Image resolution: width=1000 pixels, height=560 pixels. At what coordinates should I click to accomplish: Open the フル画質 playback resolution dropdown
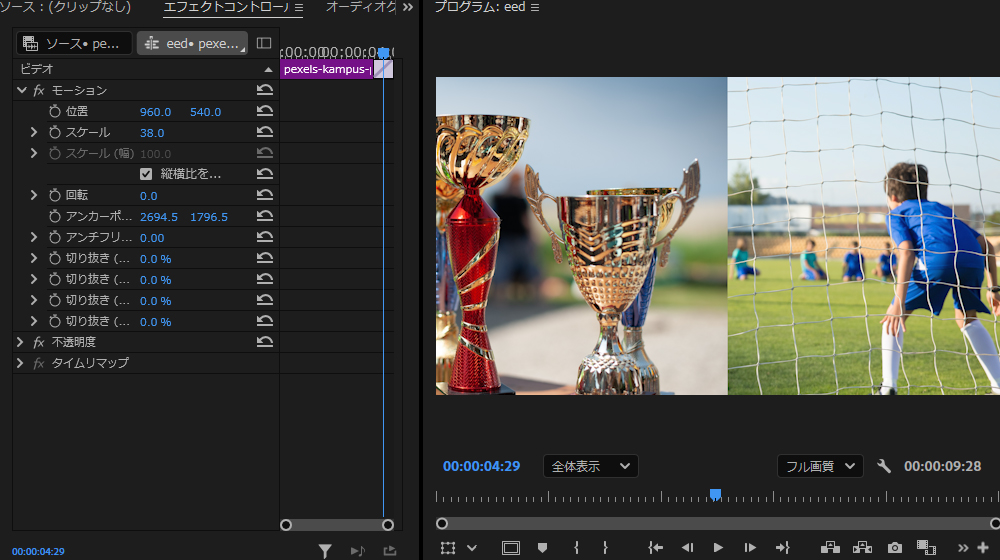(820, 466)
